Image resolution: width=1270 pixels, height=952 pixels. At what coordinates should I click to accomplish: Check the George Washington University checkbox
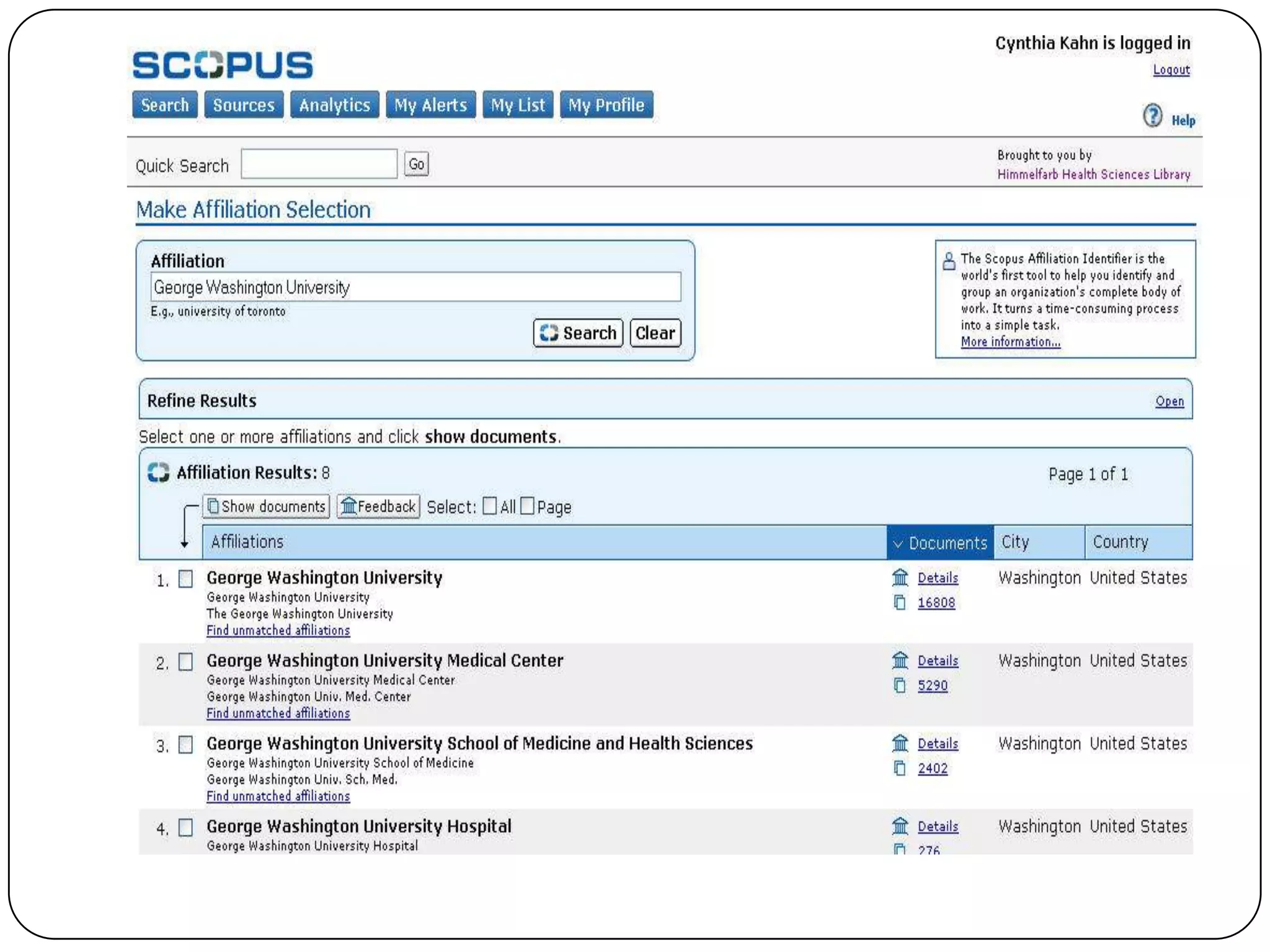click(x=185, y=579)
